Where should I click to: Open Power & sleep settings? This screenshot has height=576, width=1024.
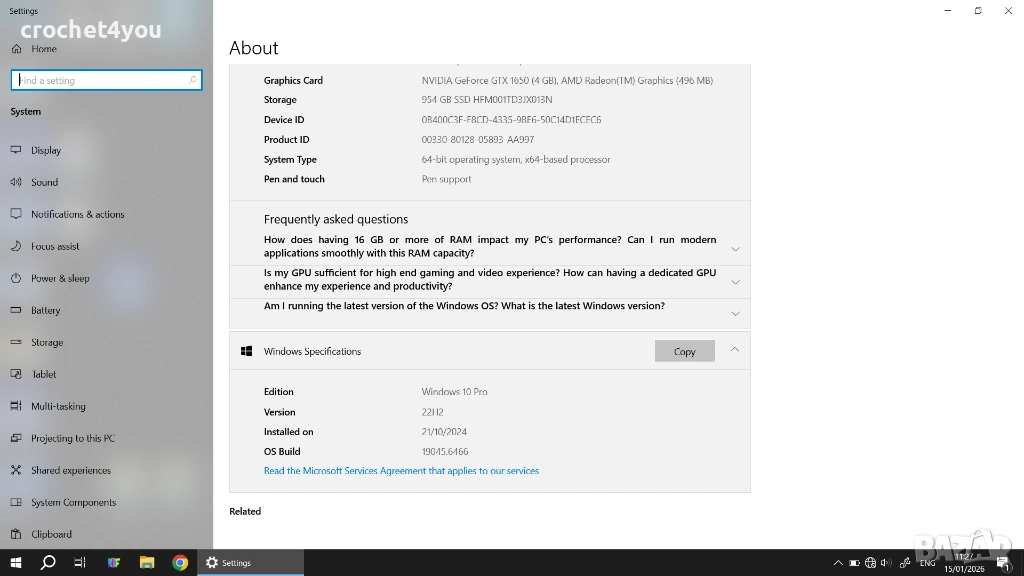tap(59, 278)
